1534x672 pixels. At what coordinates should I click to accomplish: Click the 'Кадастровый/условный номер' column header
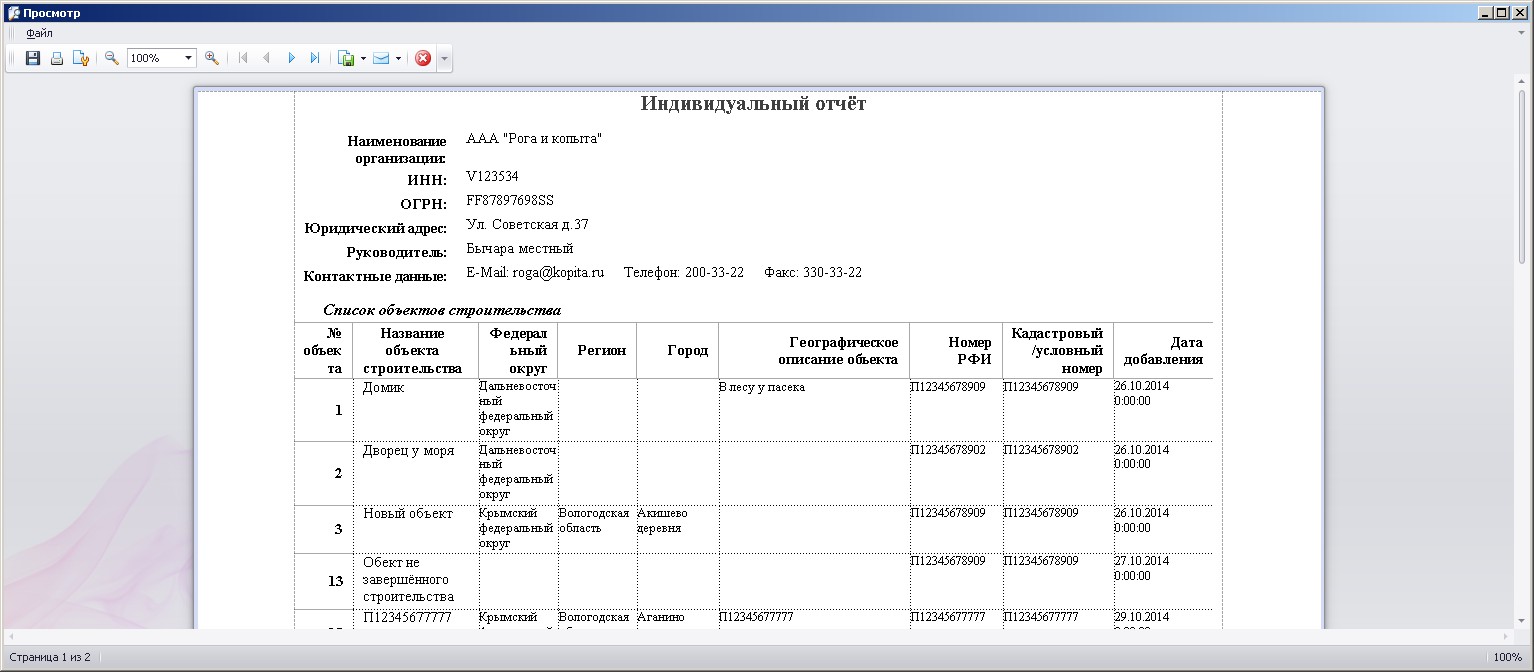1057,350
